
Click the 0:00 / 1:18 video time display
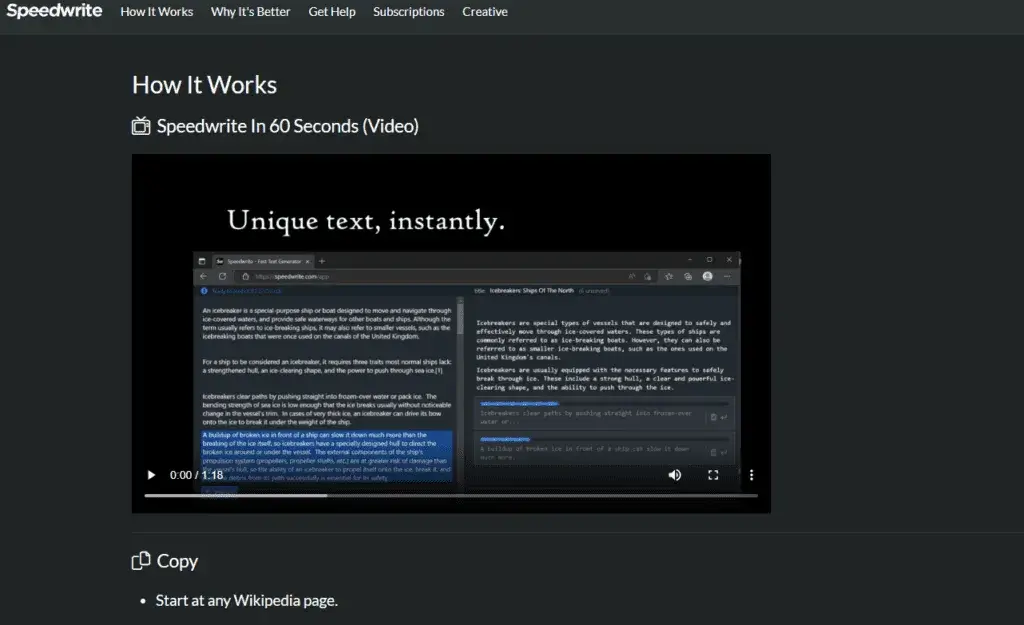point(197,475)
